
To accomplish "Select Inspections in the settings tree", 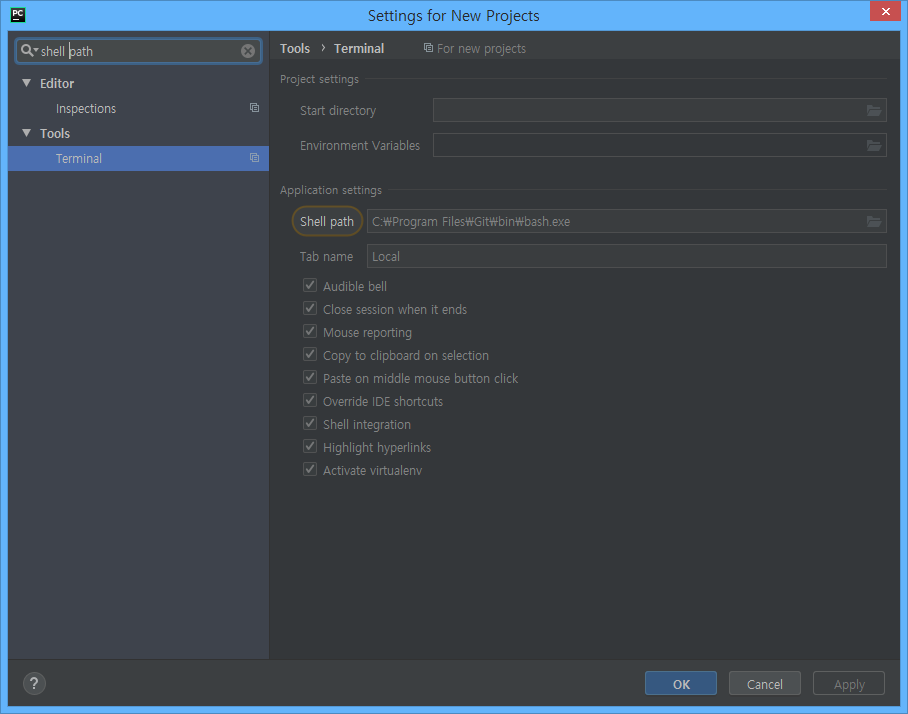I will point(138,108).
